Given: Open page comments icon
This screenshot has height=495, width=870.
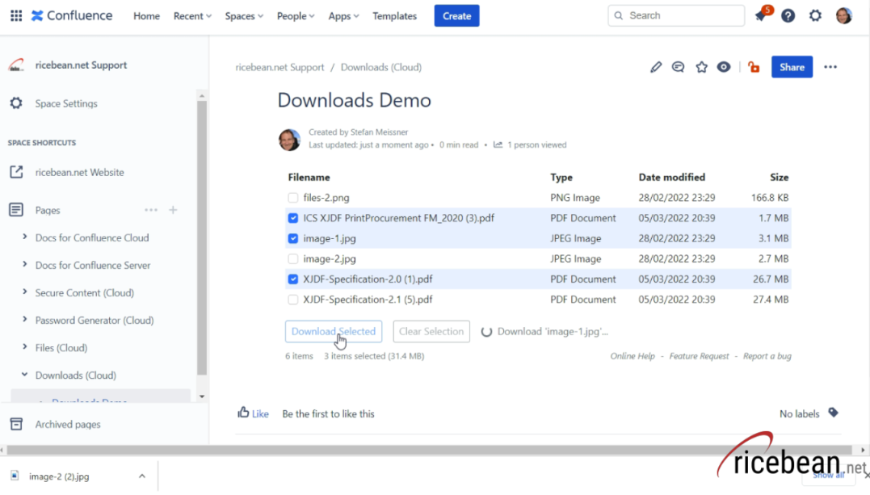Looking at the screenshot, I should tap(678, 67).
